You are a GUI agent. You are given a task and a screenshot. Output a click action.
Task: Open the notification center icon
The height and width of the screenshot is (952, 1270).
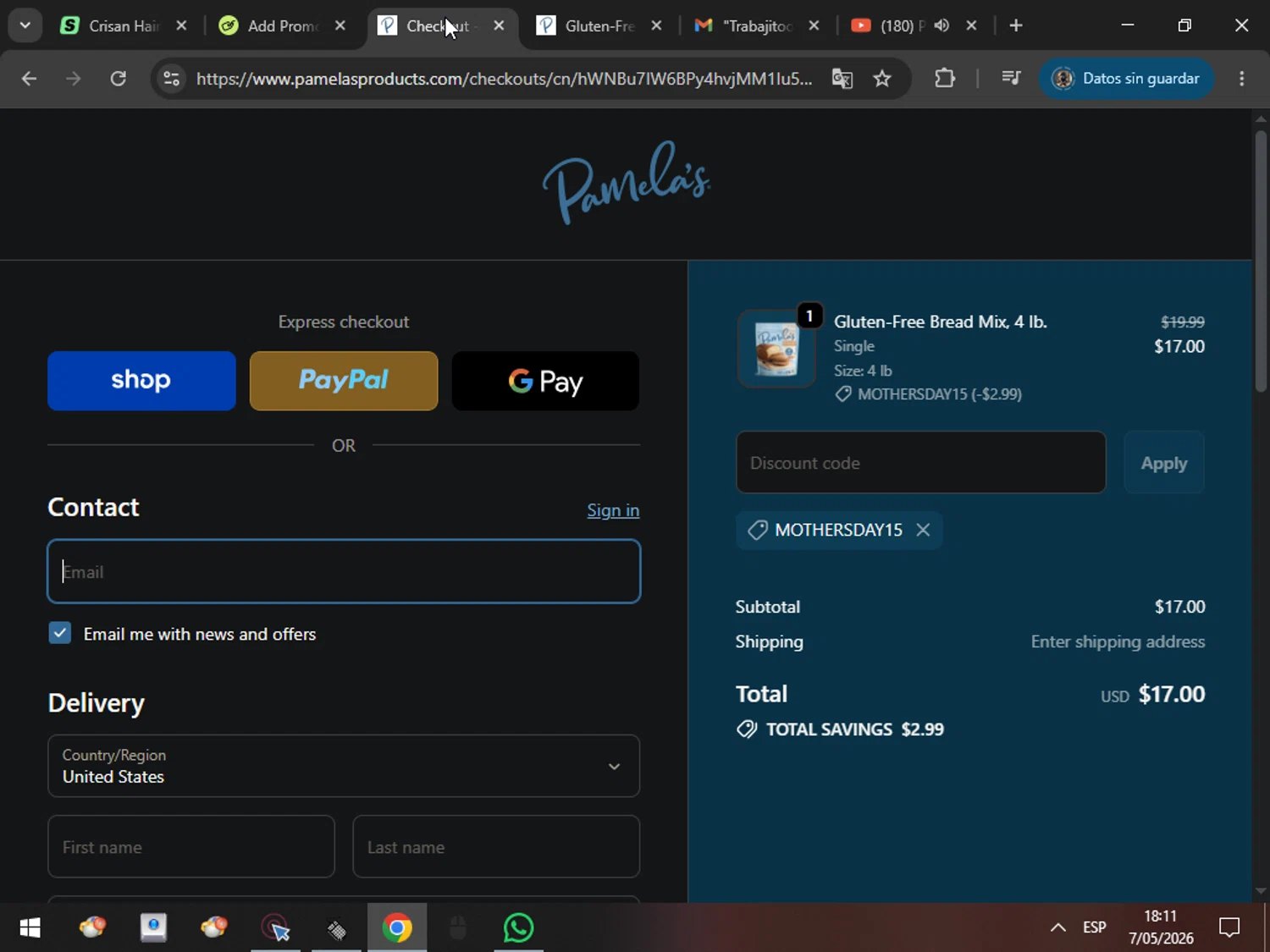coord(1229,927)
